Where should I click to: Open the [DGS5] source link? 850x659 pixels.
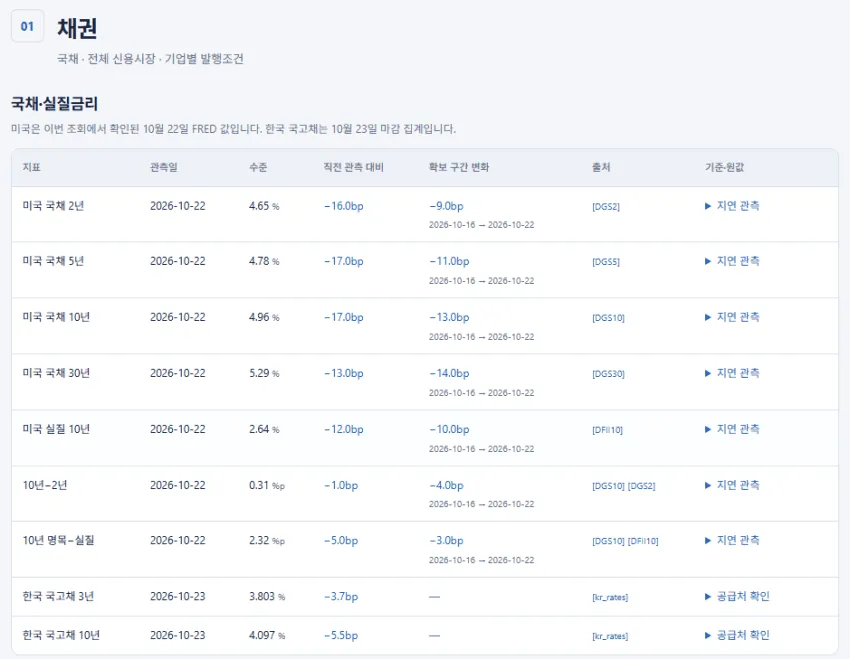606,262
